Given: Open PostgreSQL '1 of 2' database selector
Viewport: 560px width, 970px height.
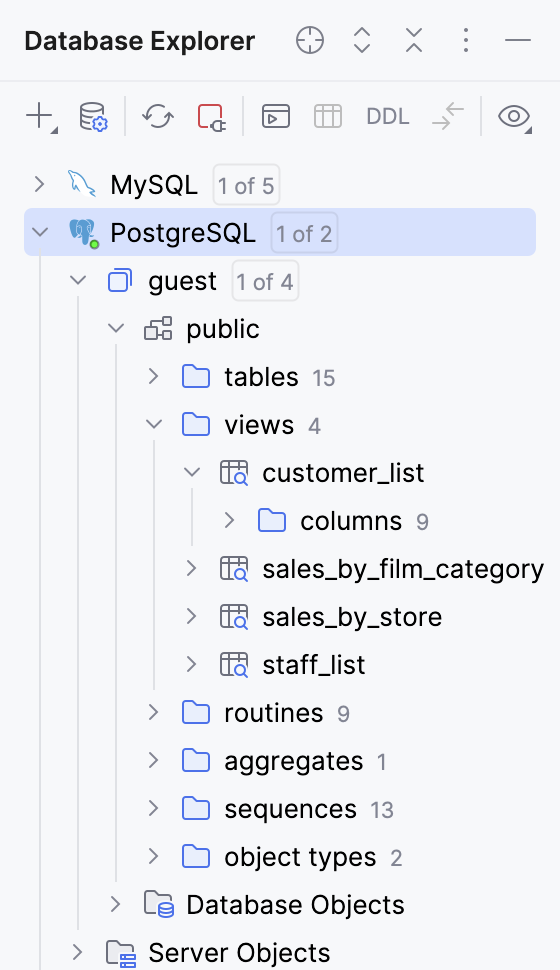Looking at the screenshot, I should [x=304, y=233].
